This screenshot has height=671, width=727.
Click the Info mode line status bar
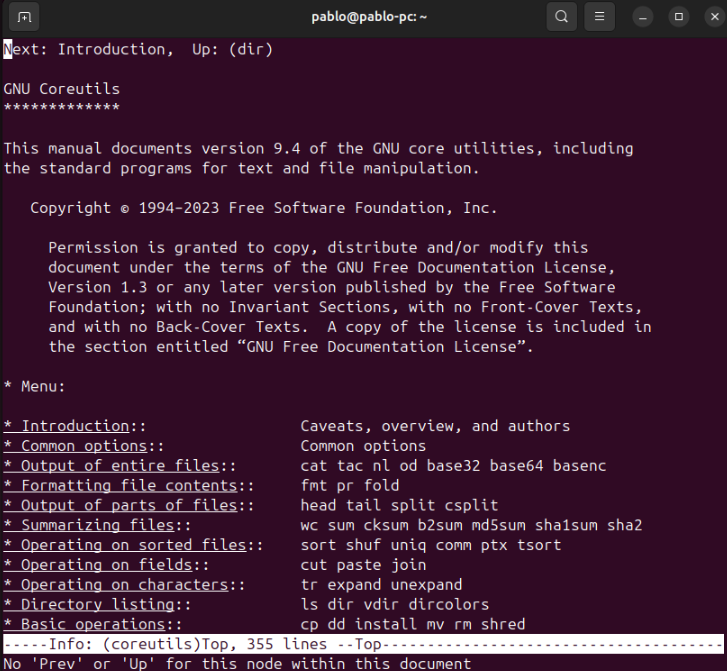tap(364, 644)
